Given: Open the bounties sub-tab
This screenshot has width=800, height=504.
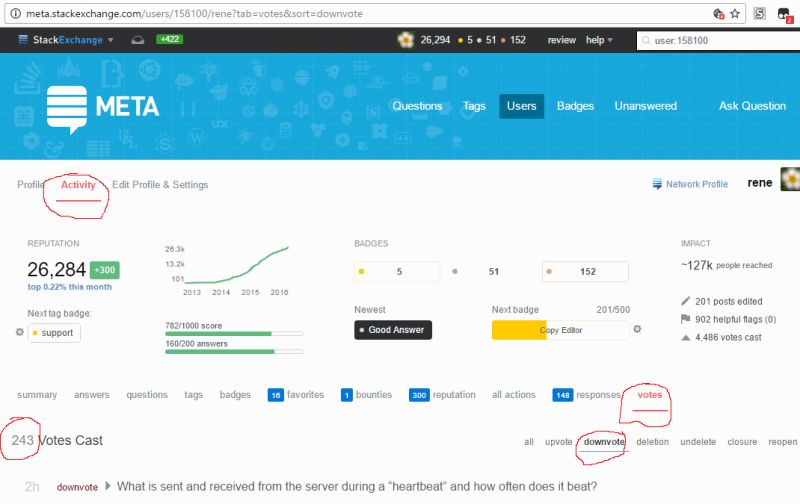Looking at the screenshot, I should (x=366, y=394).
